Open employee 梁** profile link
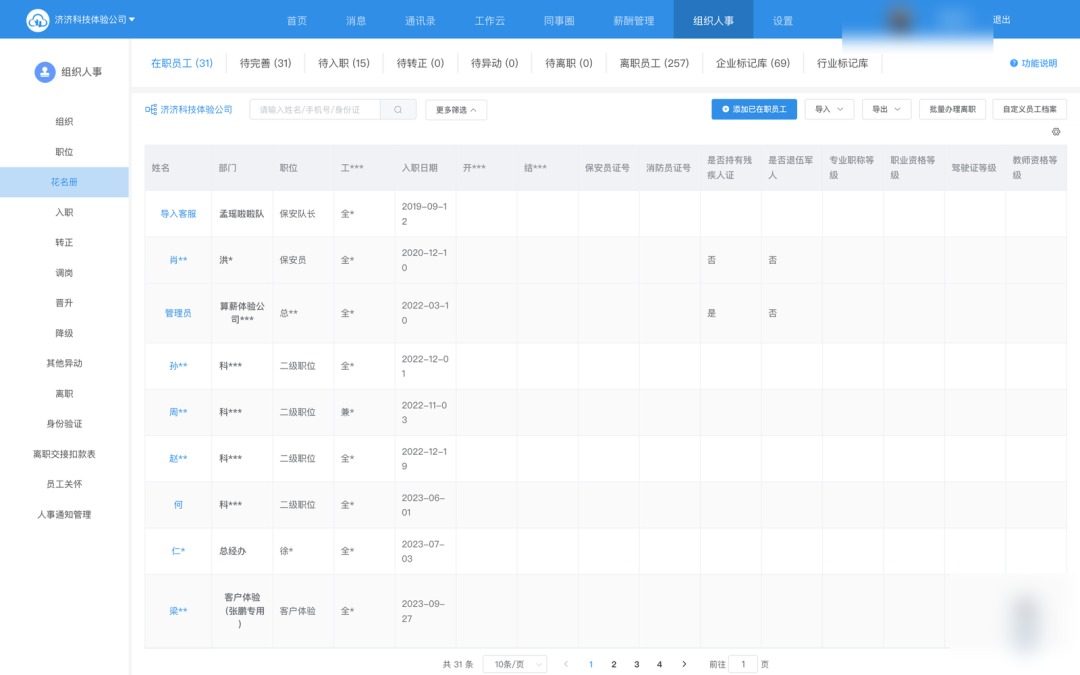The width and height of the screenshot is (1080, 675). pos(178,611)
